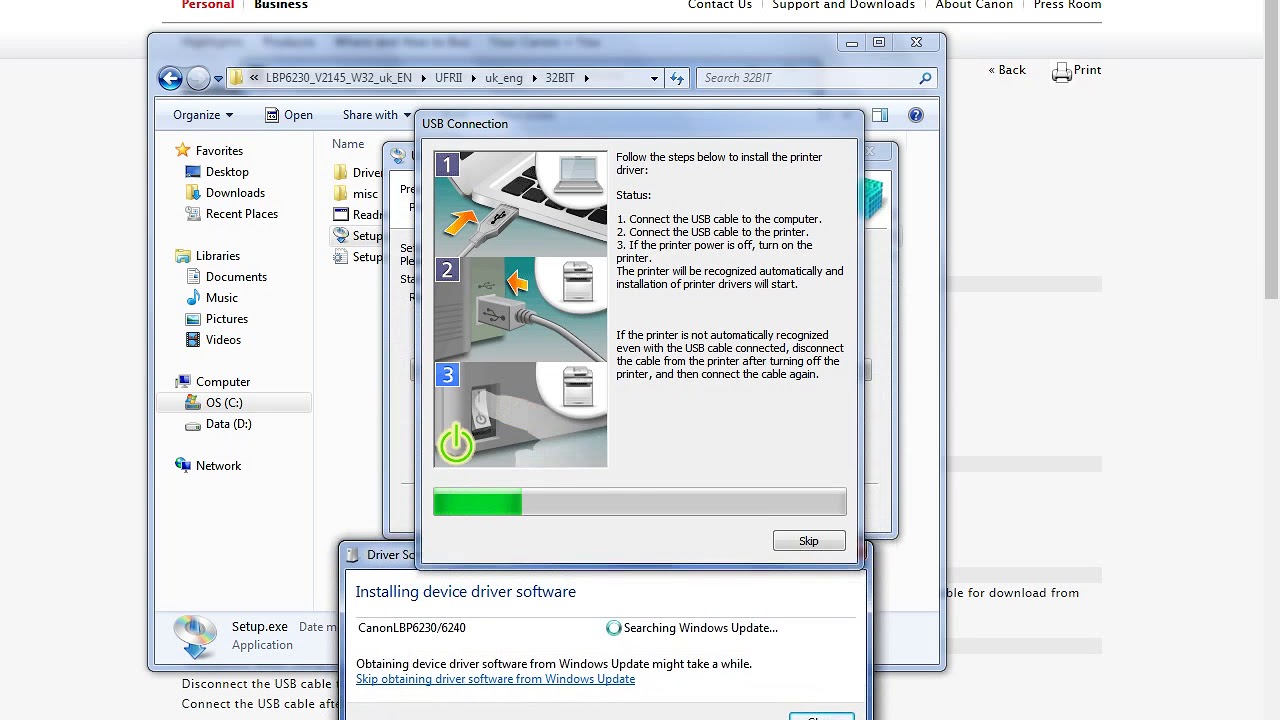Image resolution: width=1280 pixels, height=720 pixels.
Task: Click the Explorer Forward navigation arrow
Action: point(198,78)
